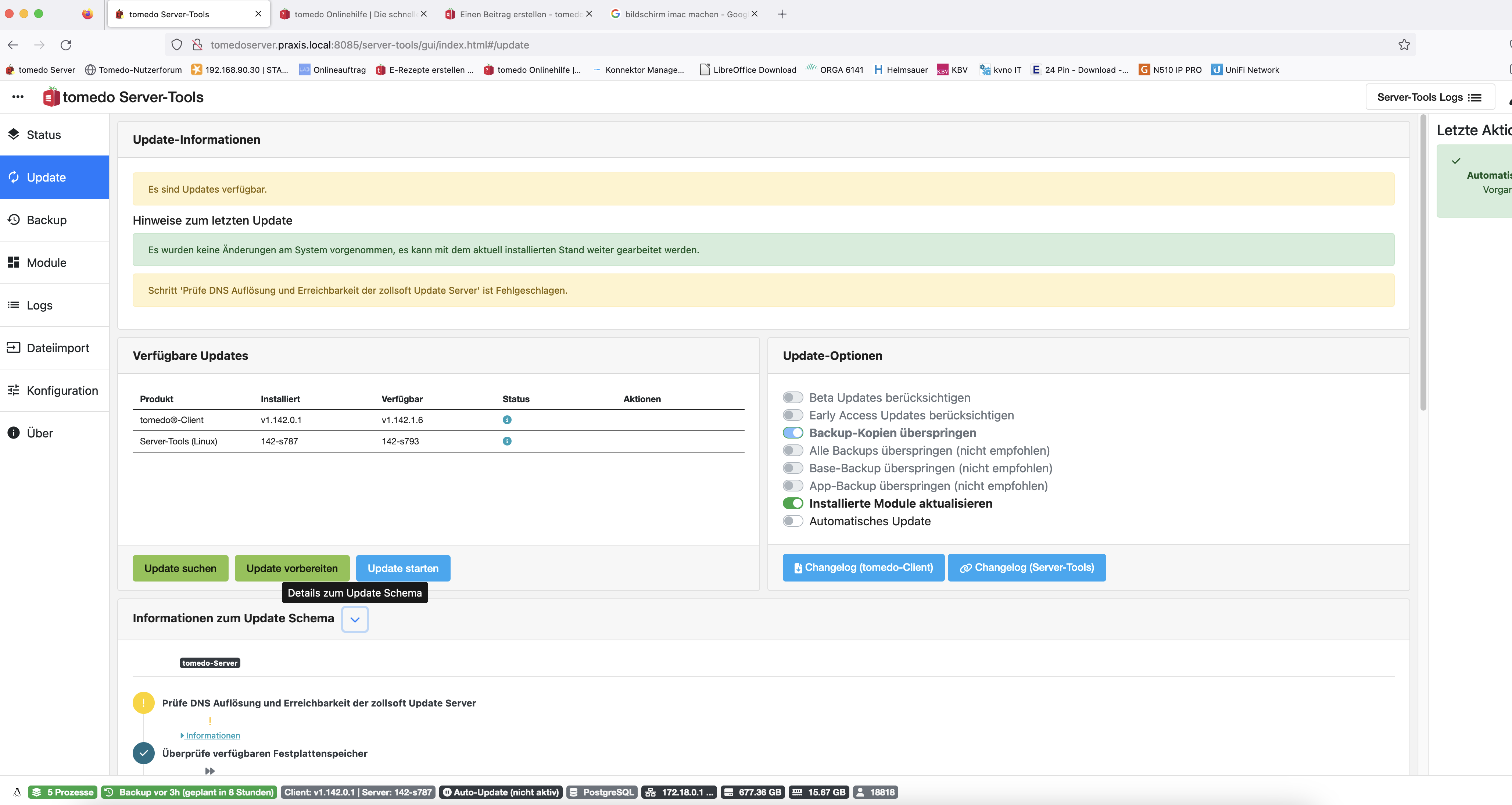Click version v1.142.1.6 in Verfügbar column
Viewport: 1512px width, 805px height.
coord(402,420)
